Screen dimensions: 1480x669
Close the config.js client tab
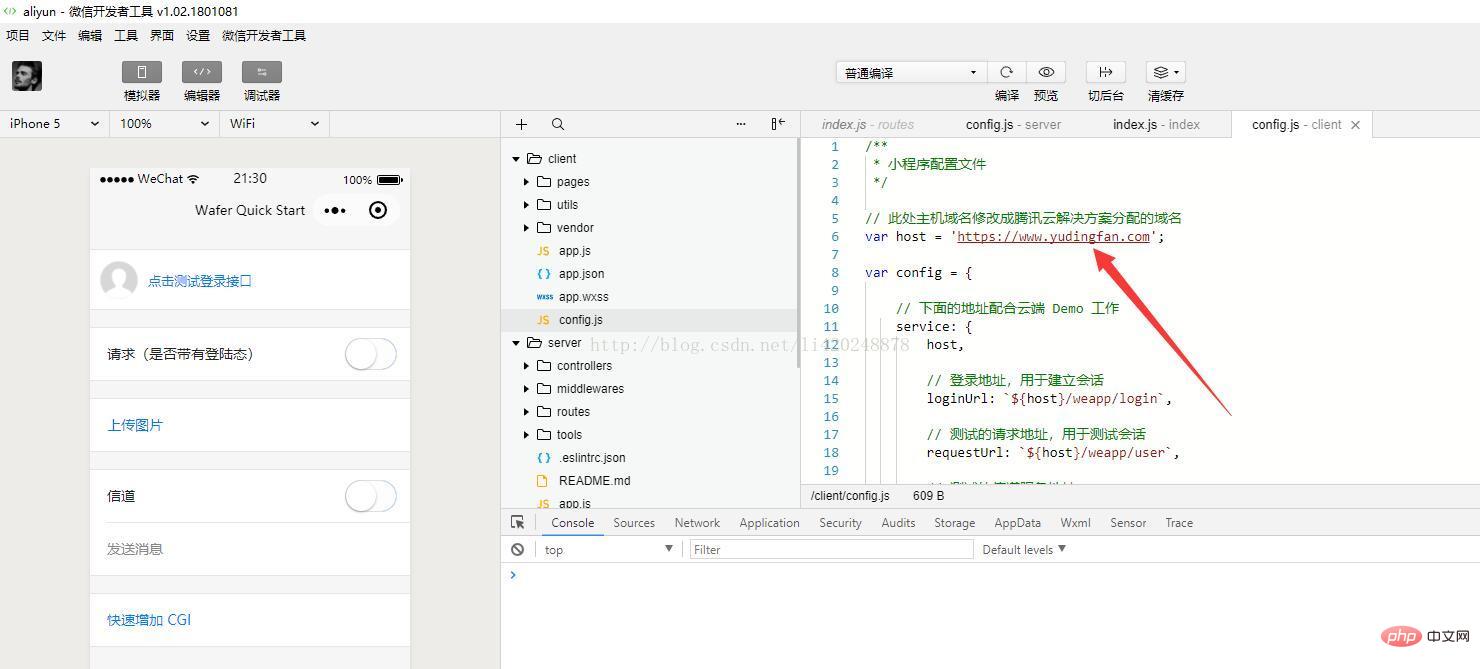pos(1356,125)
